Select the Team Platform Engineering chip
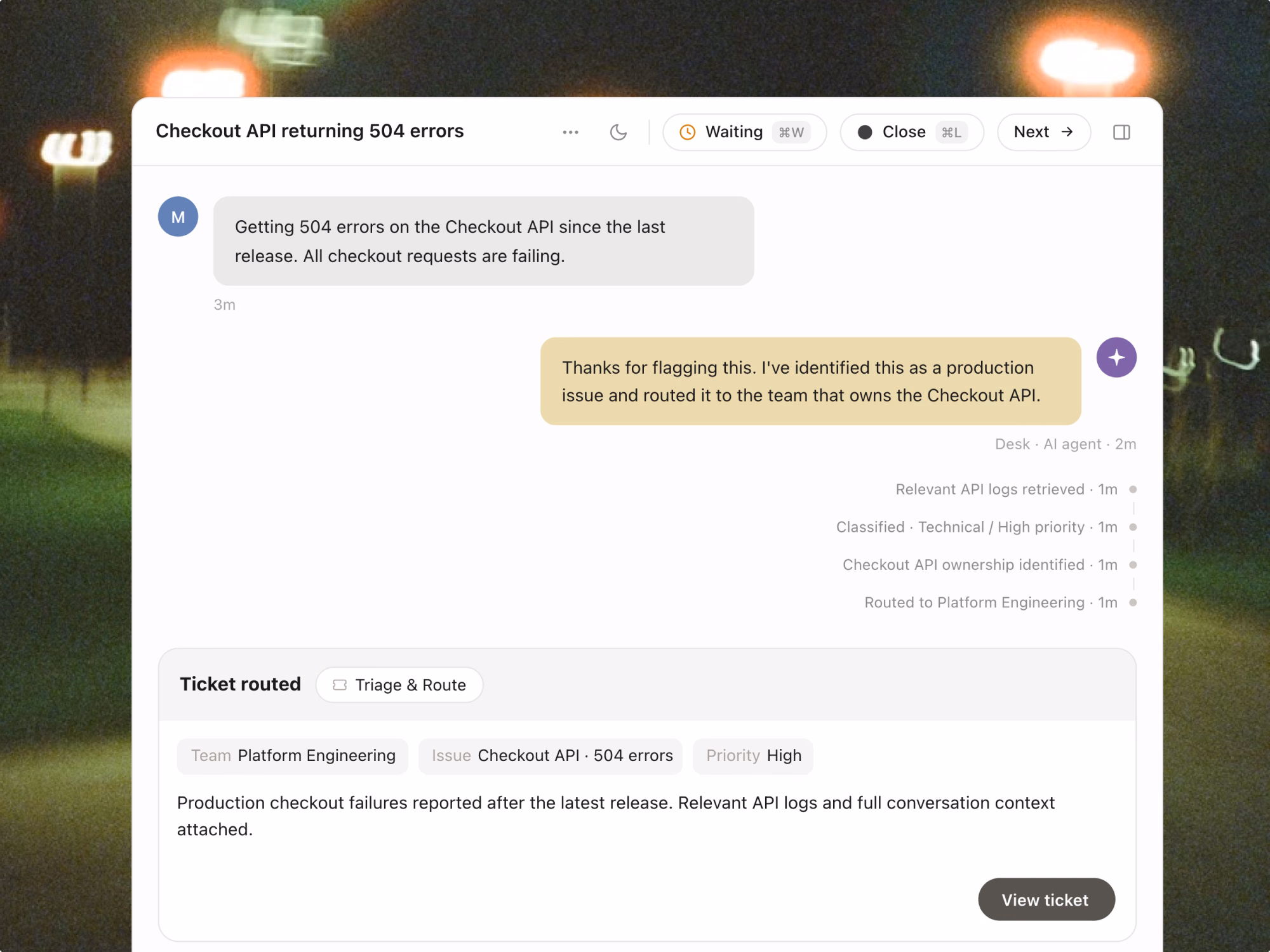 pyautogui.click(x=293, y=756)
